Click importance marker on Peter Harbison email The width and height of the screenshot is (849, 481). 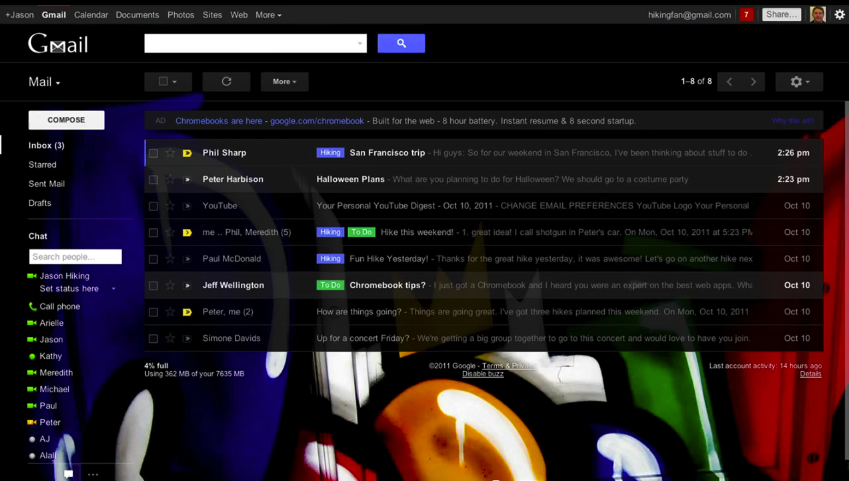(187, 180)
